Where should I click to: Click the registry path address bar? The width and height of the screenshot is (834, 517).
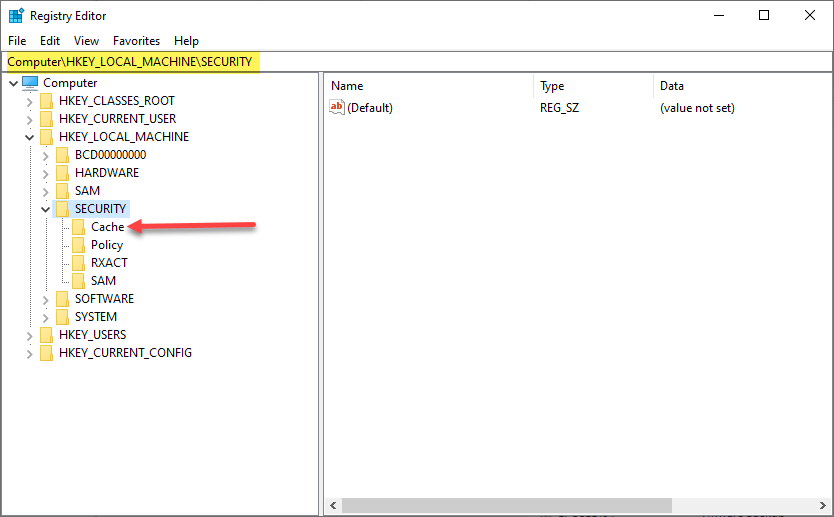click(x=417, y=62)
